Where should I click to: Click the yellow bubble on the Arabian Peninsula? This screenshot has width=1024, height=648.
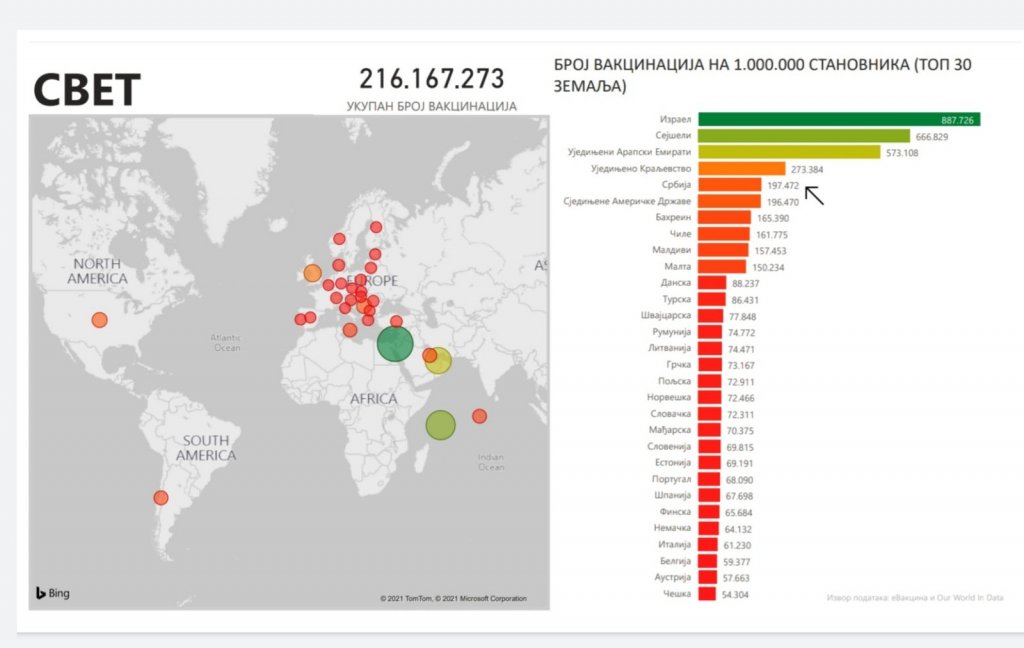point(439,361)
